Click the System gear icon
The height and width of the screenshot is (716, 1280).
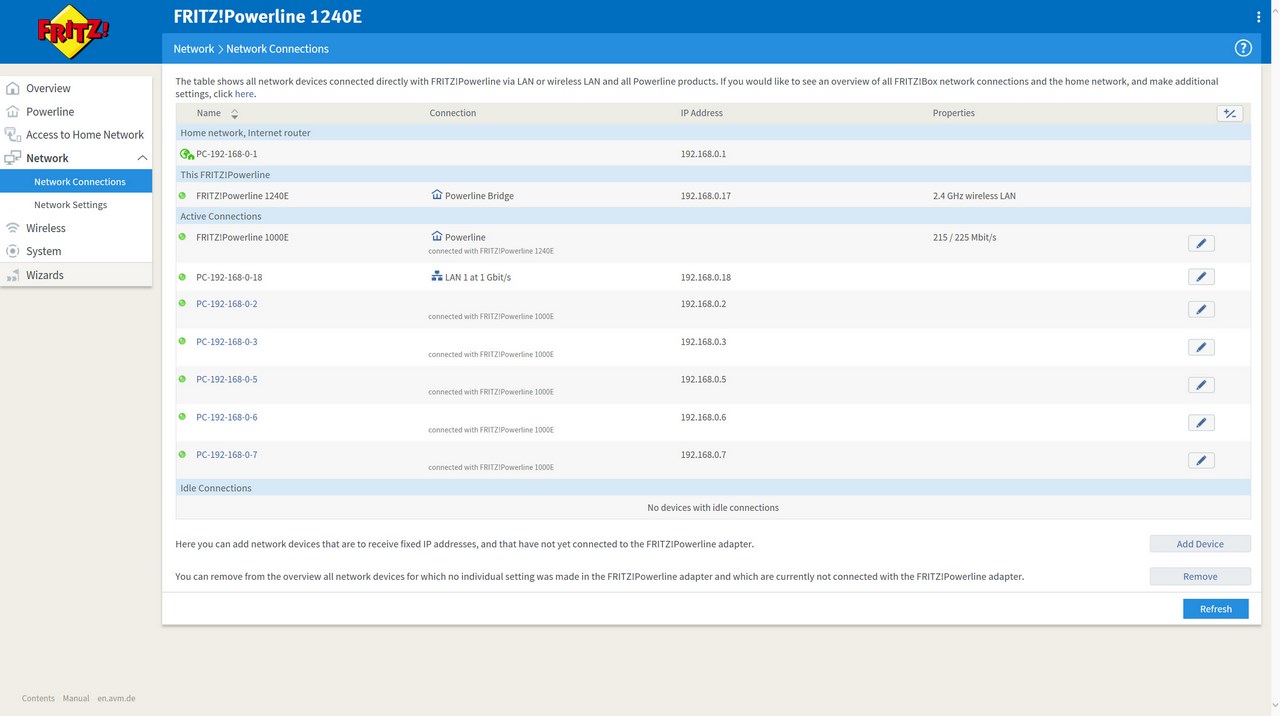click(13, 251)
